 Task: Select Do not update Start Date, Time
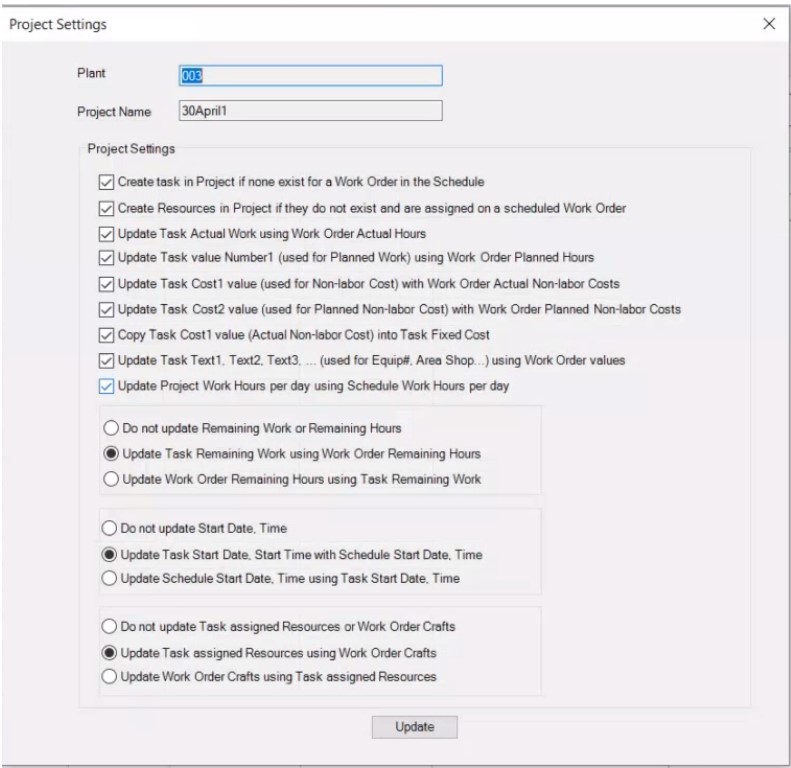point(109,529)
